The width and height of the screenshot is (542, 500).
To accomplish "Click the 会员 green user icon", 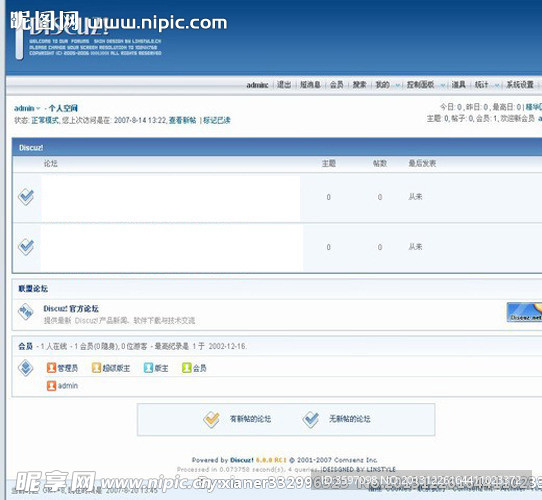I will tap(187, 368).
